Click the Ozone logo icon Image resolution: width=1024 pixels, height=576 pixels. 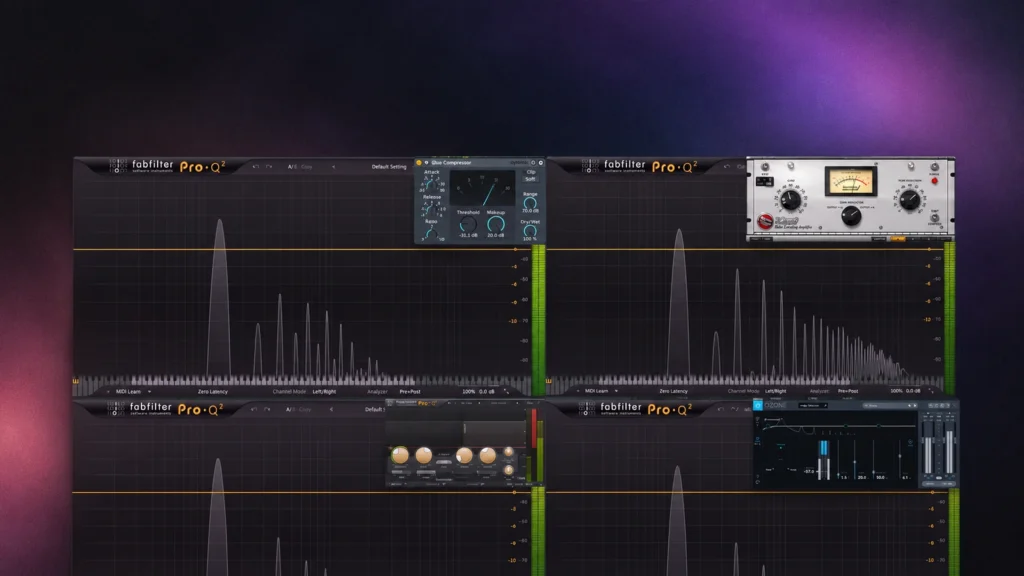coord(758,406)
